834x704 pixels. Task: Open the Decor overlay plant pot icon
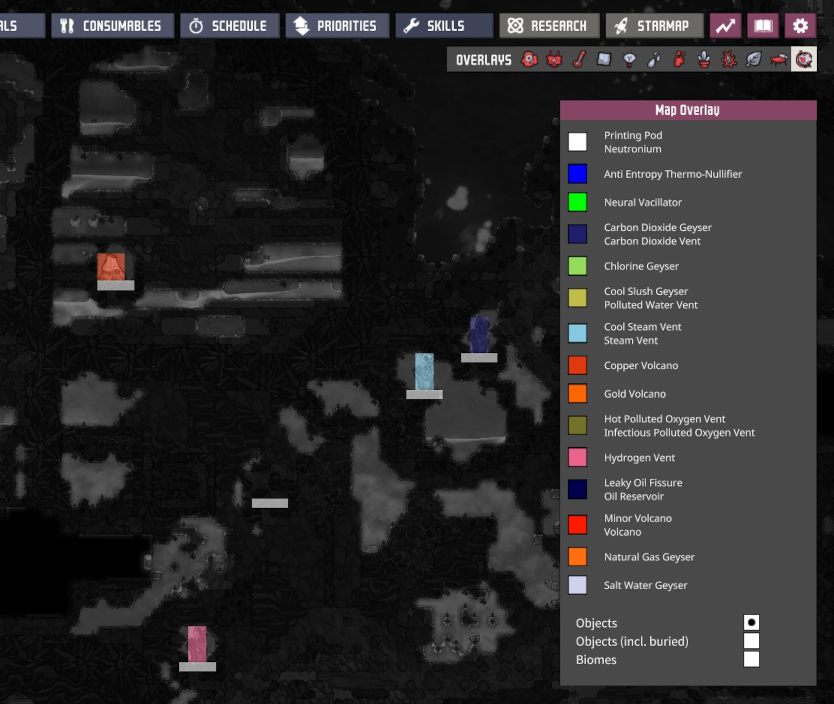click(x=704, y=60)
